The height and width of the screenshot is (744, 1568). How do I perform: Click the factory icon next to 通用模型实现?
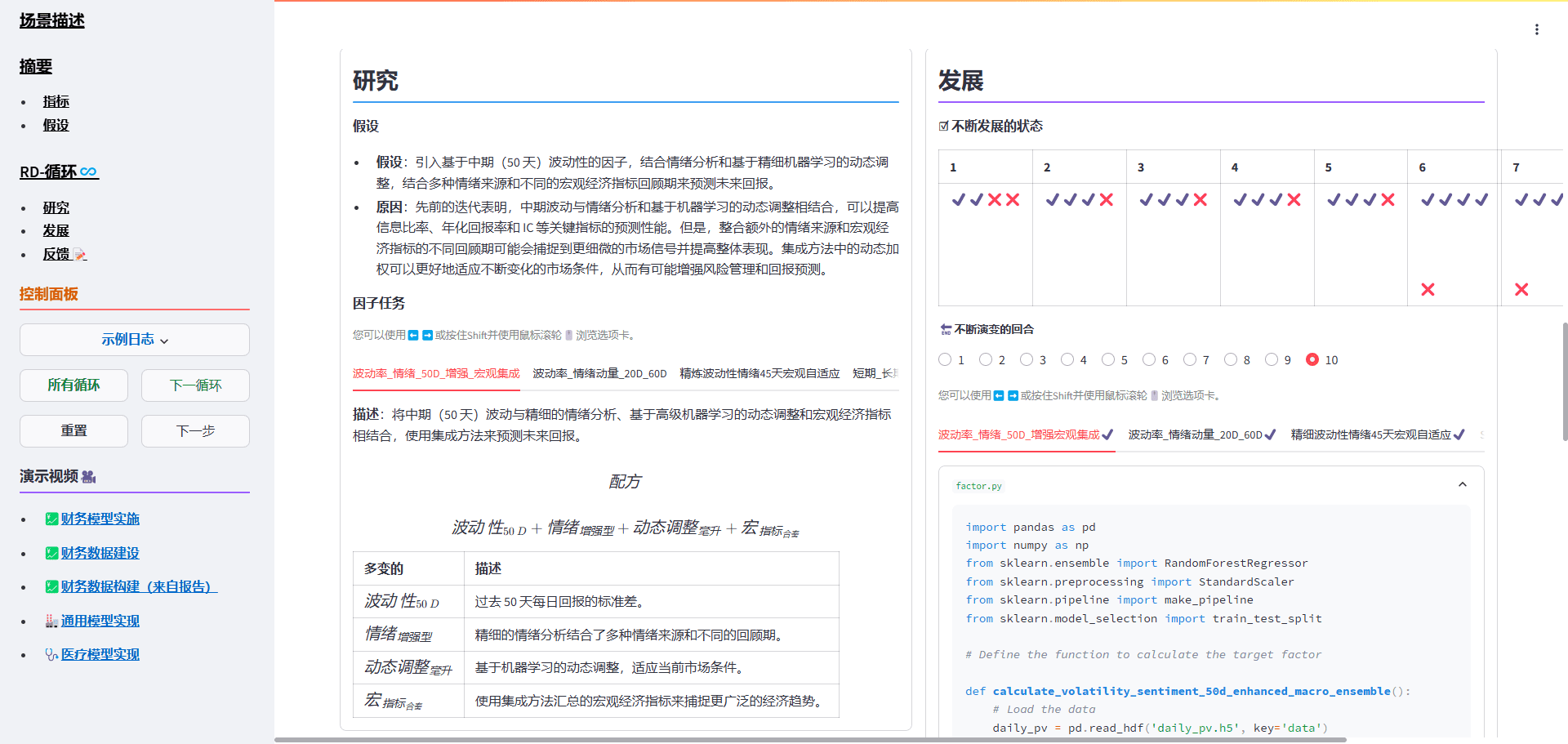tap(51, 621)
